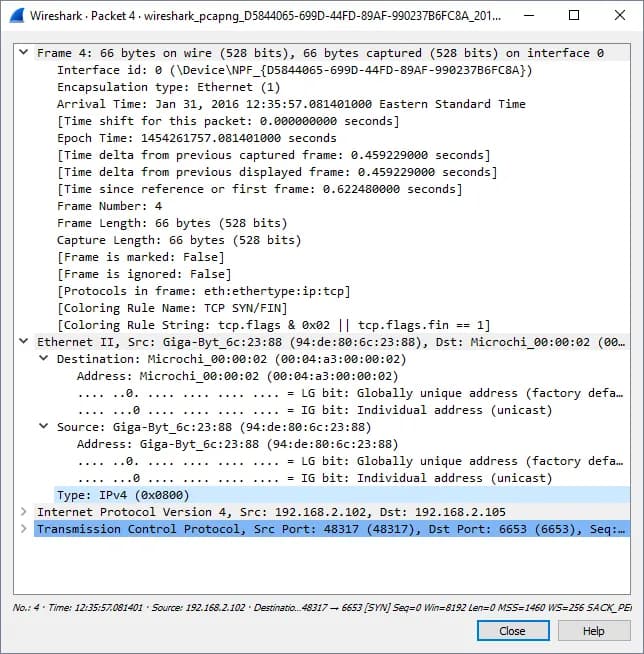Collapse the Destination Microchi node
Screen dimensions: 644x654
(x=43, y=358)
